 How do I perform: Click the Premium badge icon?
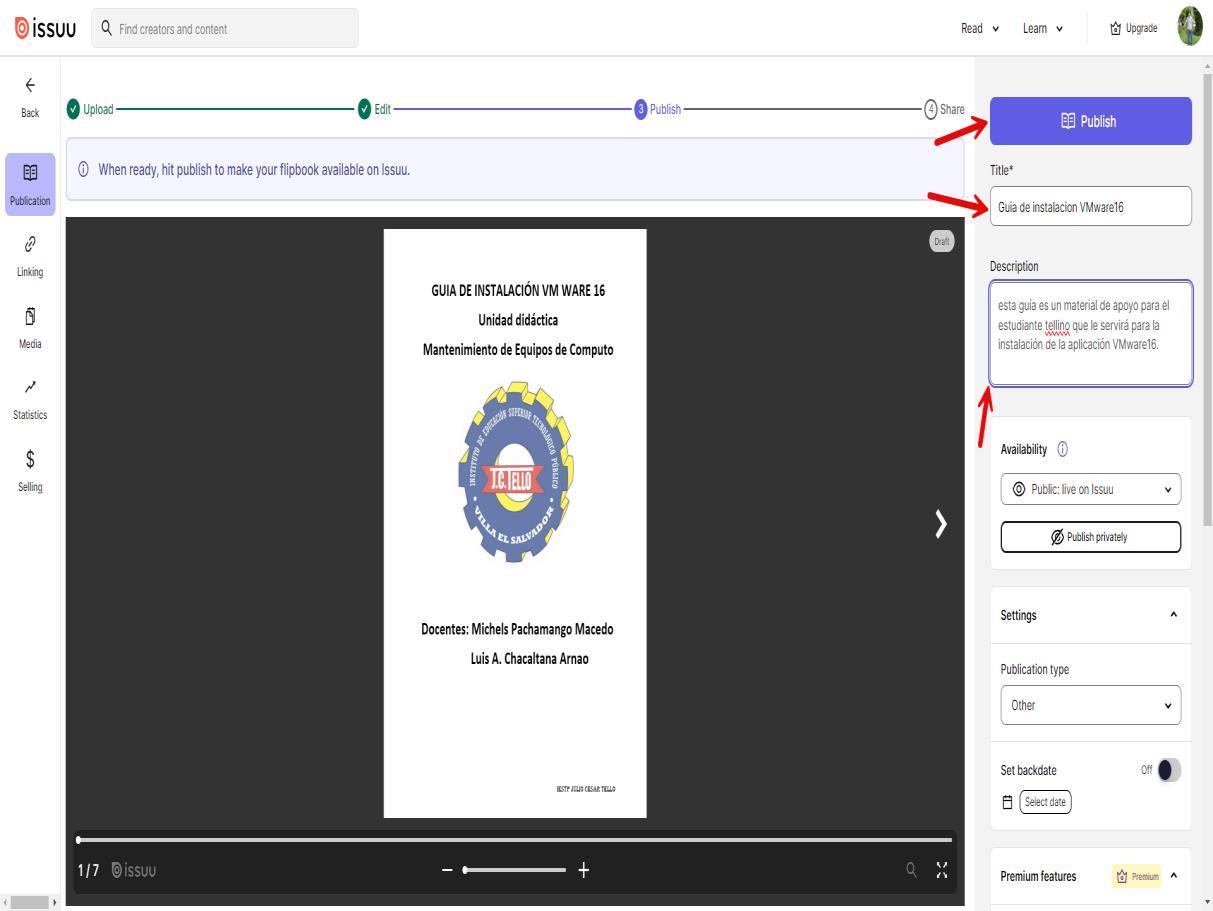1139,876
